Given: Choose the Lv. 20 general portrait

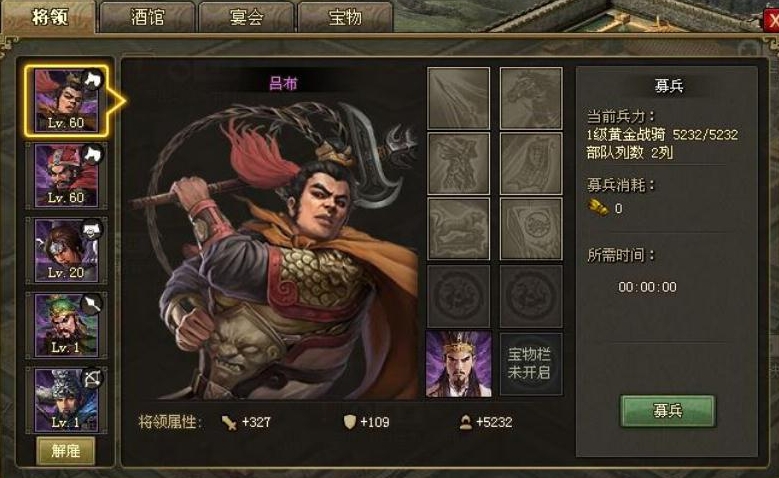Looking at the screenshot, I should [66, 250].
